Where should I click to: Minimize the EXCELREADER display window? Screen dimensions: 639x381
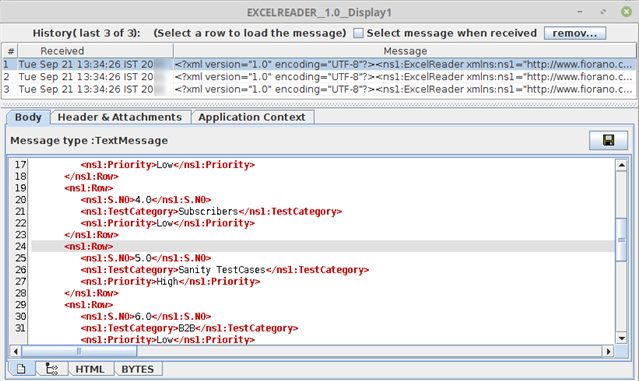coord(580,12)
